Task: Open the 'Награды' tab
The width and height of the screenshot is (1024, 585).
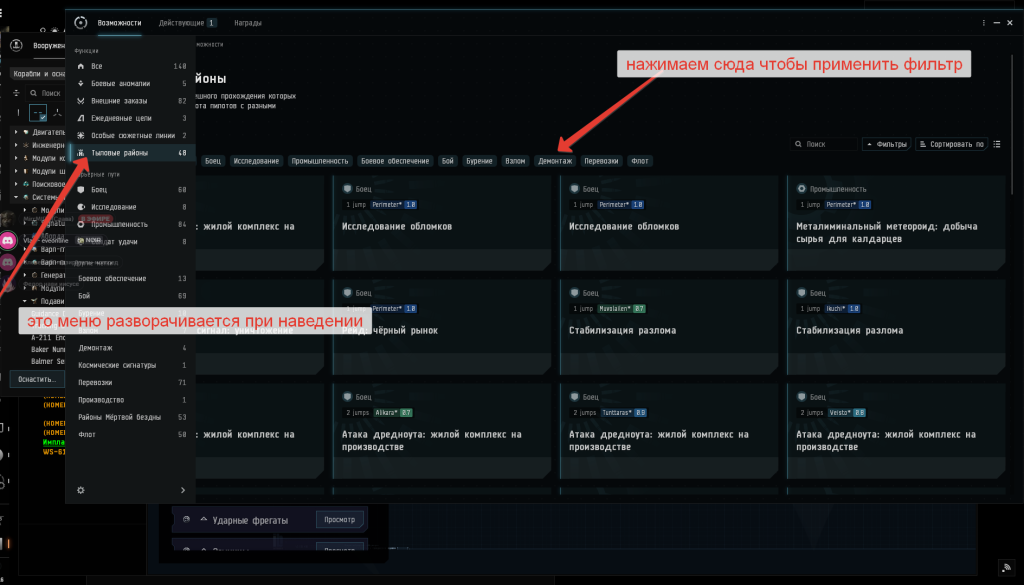Action: tap(248, 22)
